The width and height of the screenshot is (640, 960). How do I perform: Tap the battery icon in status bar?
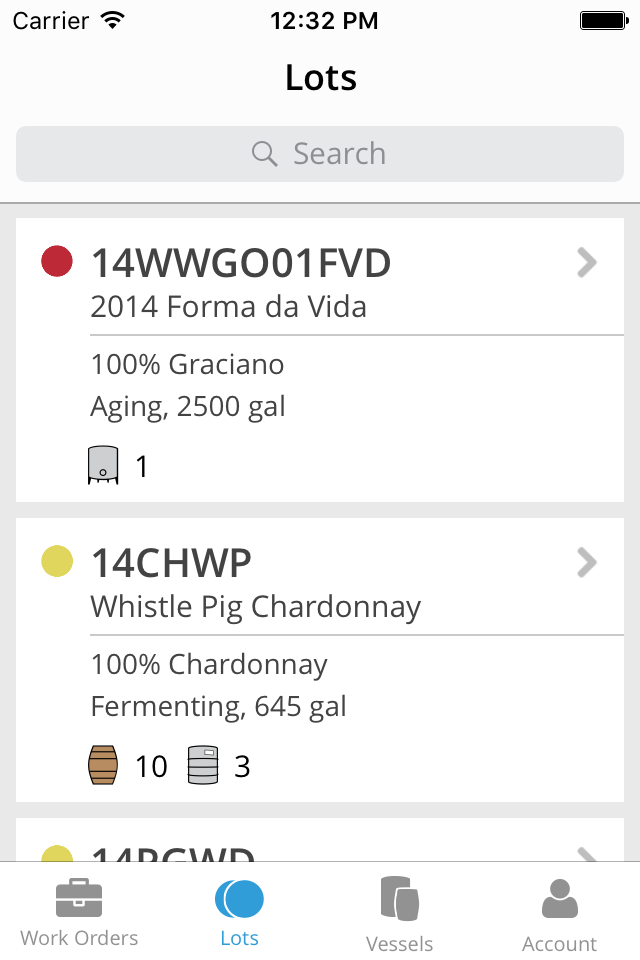[604, 21]
